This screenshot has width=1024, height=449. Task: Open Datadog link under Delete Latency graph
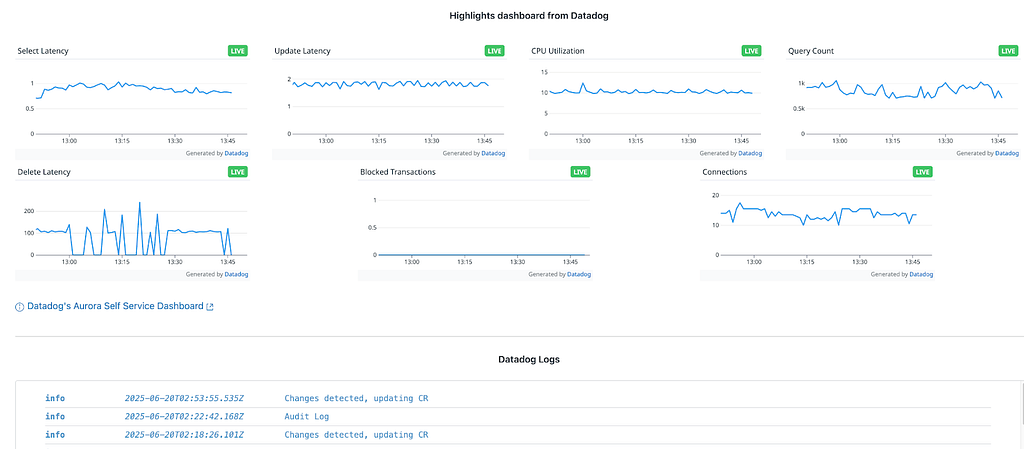pyautogui.click(x=236, y=275)
